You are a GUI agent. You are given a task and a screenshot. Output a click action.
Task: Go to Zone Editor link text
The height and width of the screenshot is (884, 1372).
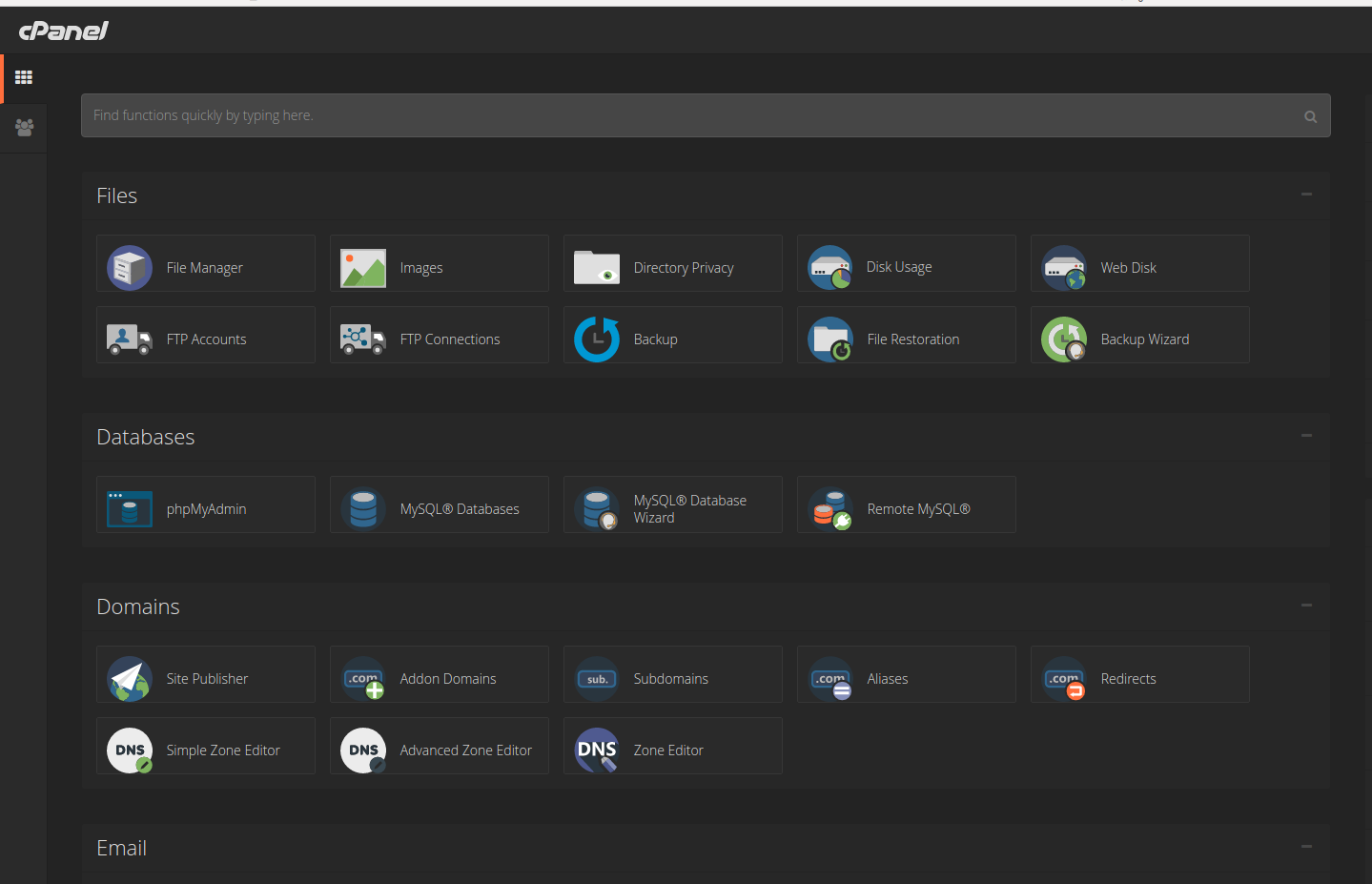(668, 750)
